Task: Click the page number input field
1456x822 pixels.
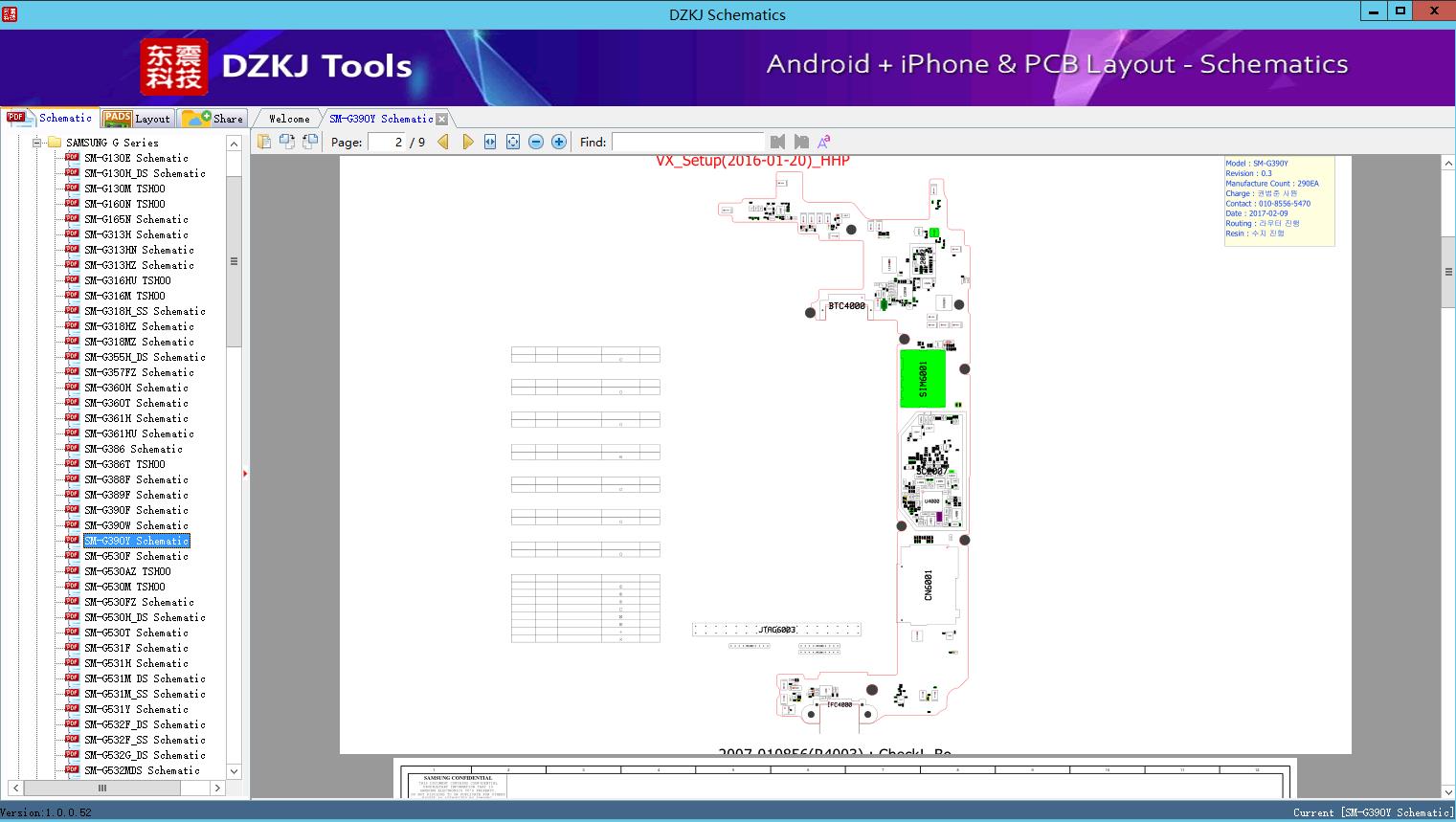Action: [386, 142]
